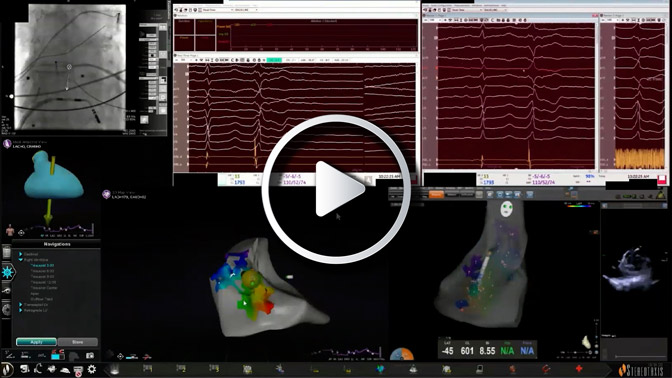Viewport: 672px width, 378px height.
Task: Click the first blue view icon in mapping toolbar
Action: pyautogui.click(x=499, y=195)
